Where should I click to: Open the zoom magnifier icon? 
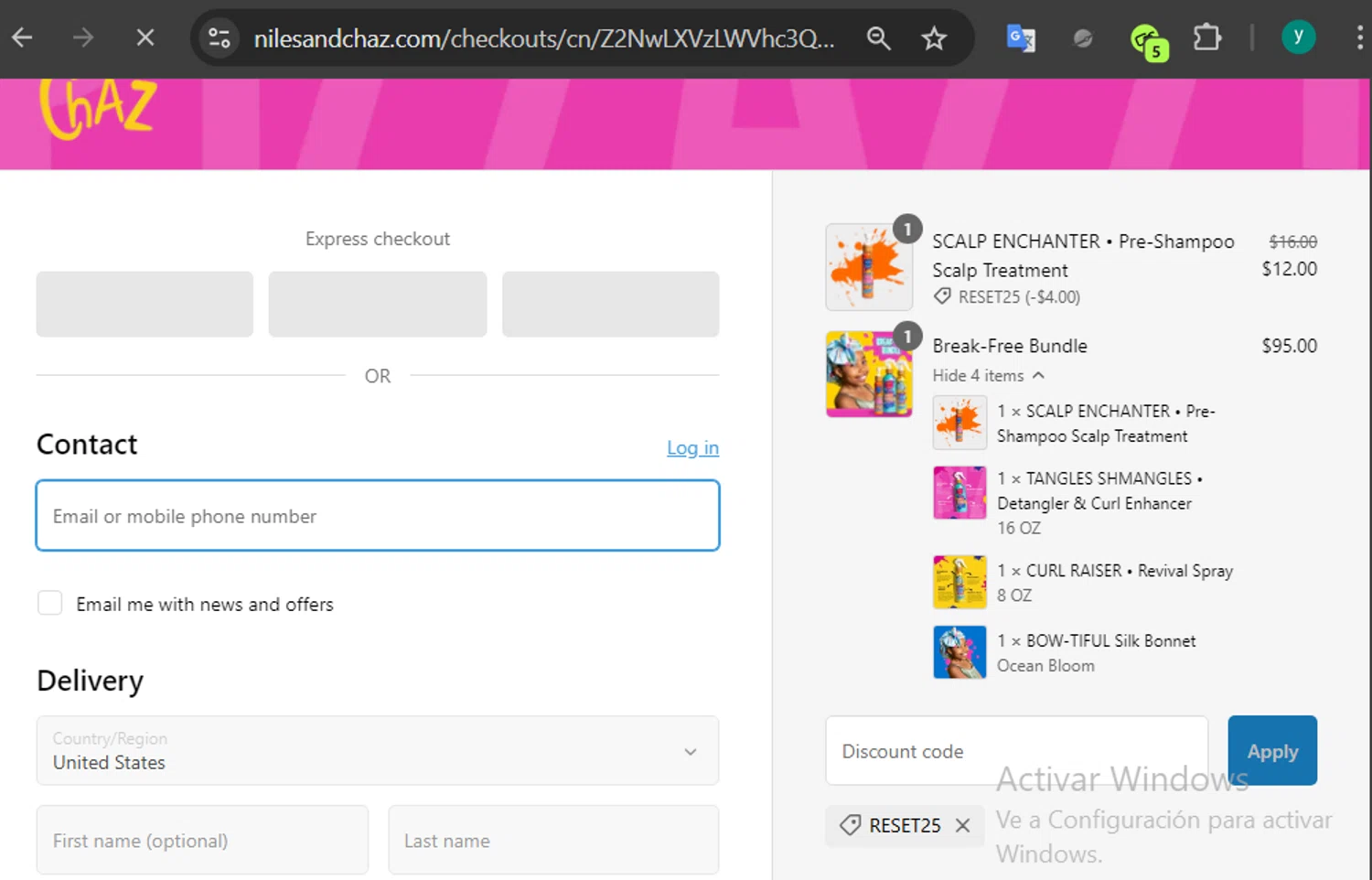(878, 38)
